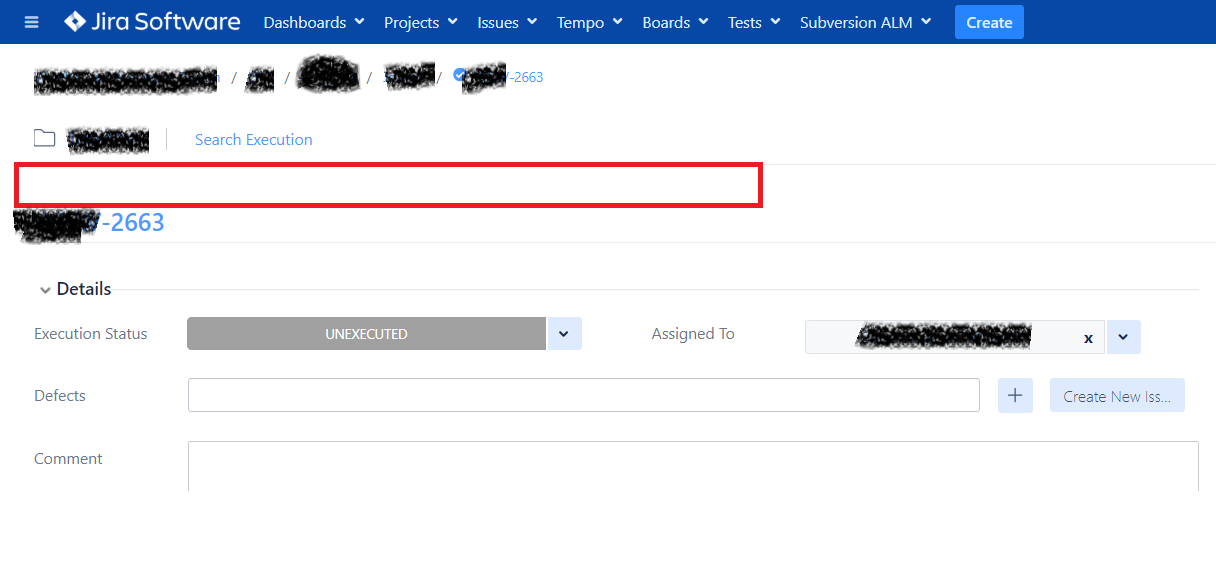
Task: Open the Subversion ALM dropdown
Action: (866, 22)
